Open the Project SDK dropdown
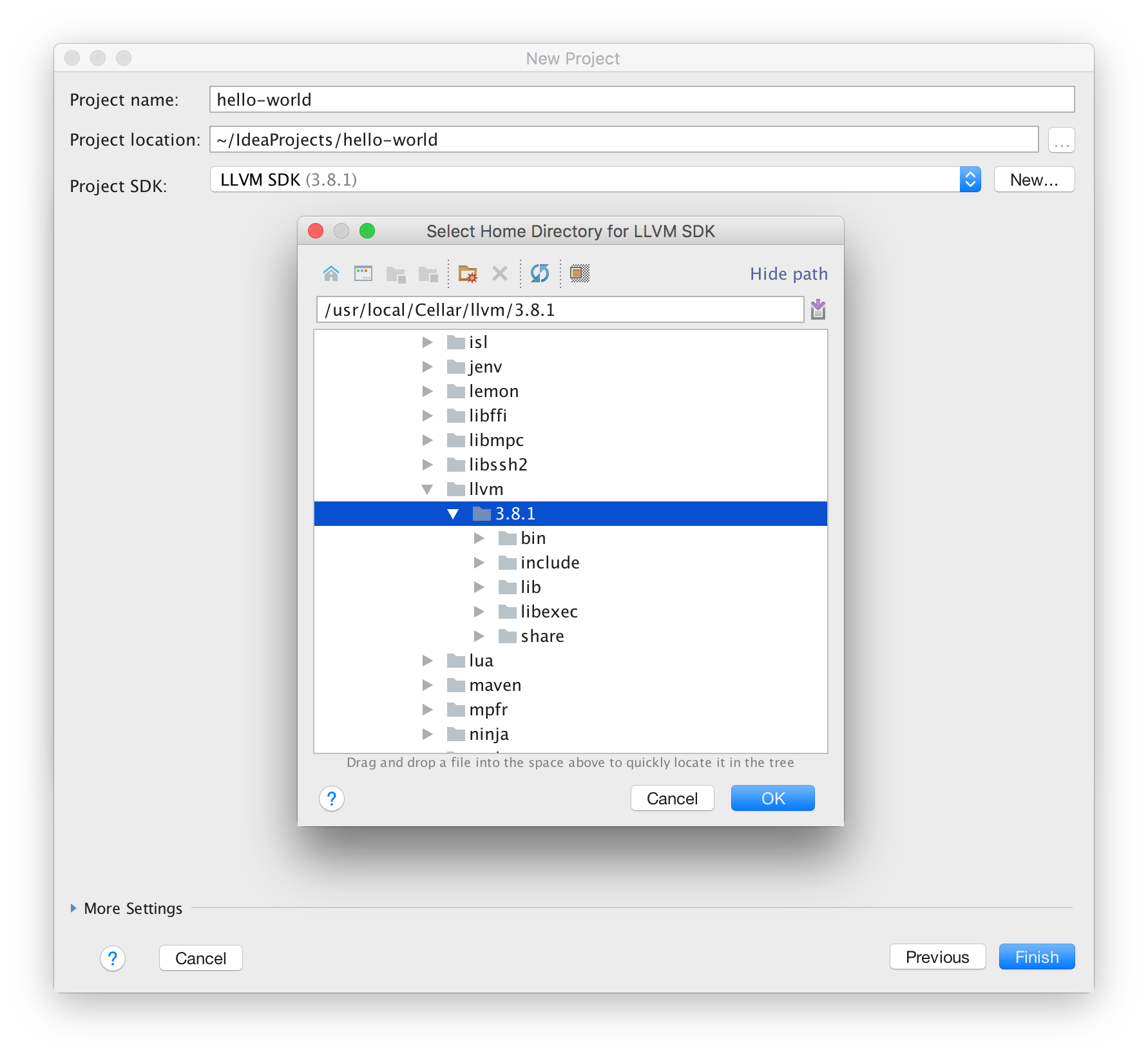 970,180
